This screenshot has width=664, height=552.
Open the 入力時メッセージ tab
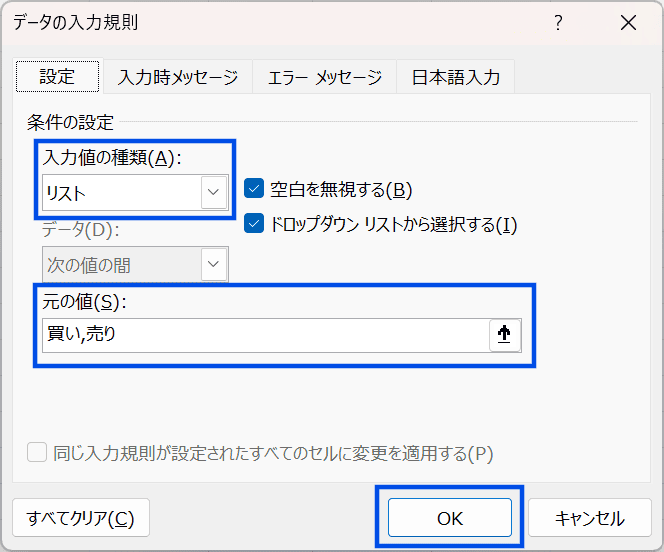point(177,77)
